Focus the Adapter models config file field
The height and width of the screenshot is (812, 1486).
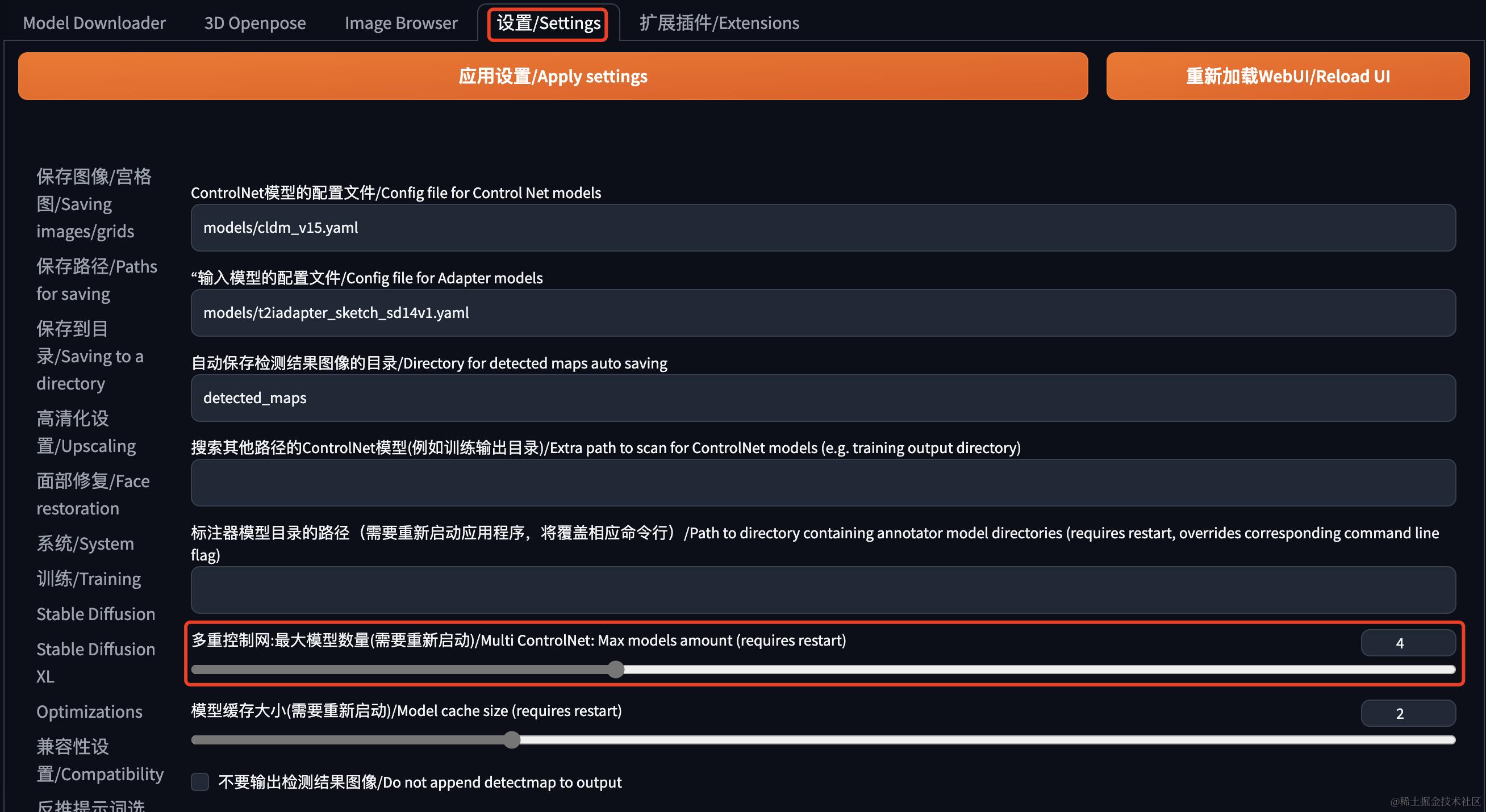pyautogui.click(x=823, y=313)
